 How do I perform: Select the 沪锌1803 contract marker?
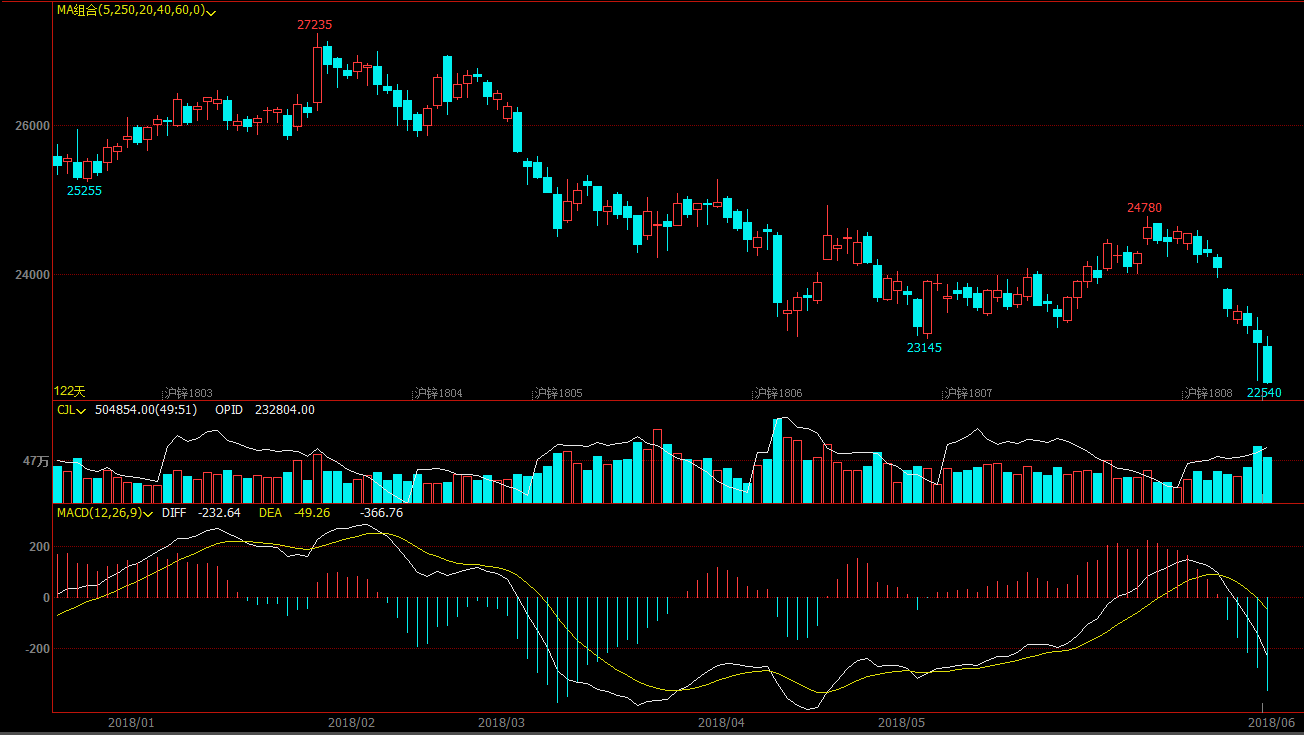click(x=189, y=393)
